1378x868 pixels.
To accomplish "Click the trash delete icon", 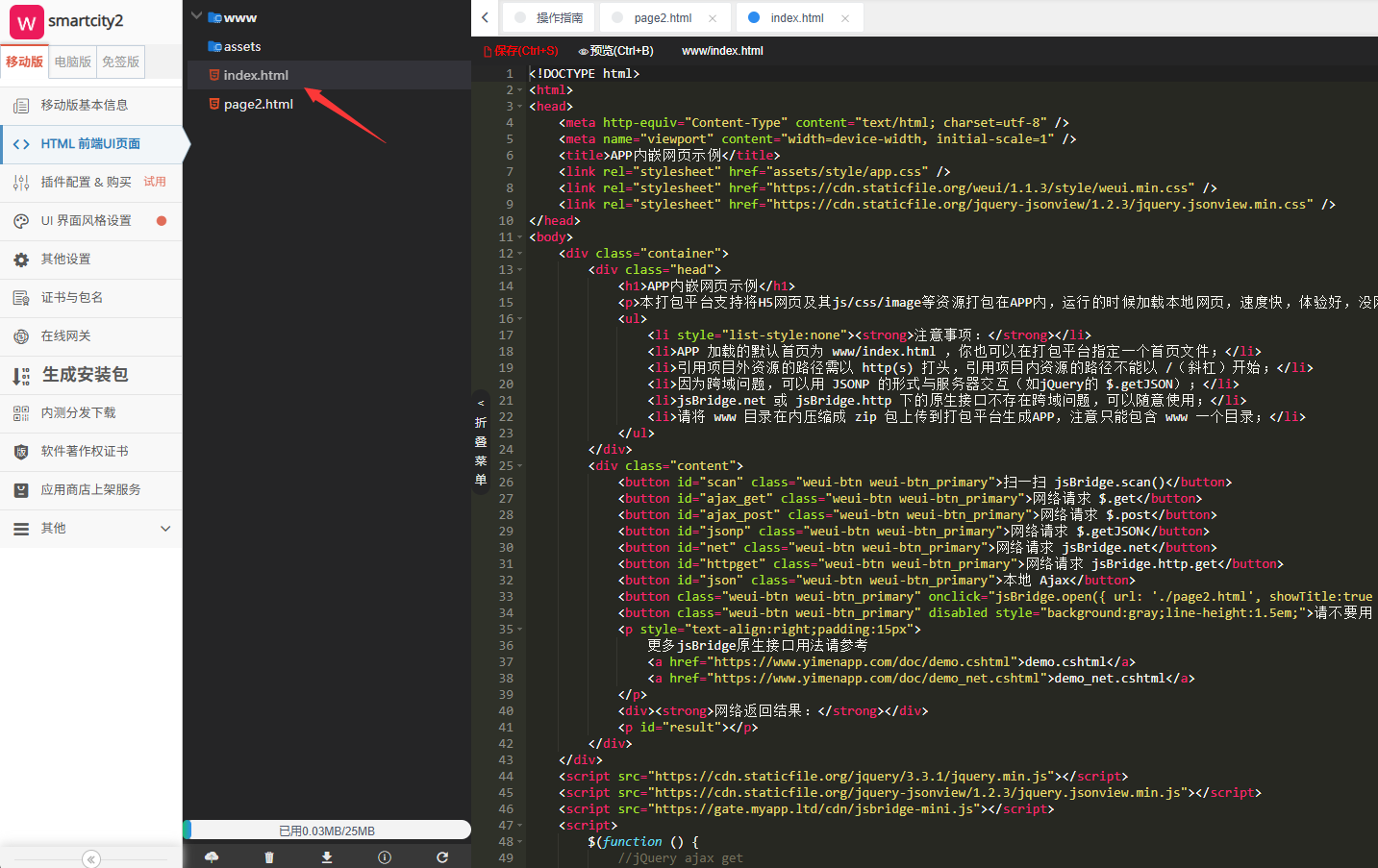I will point(269,857).
